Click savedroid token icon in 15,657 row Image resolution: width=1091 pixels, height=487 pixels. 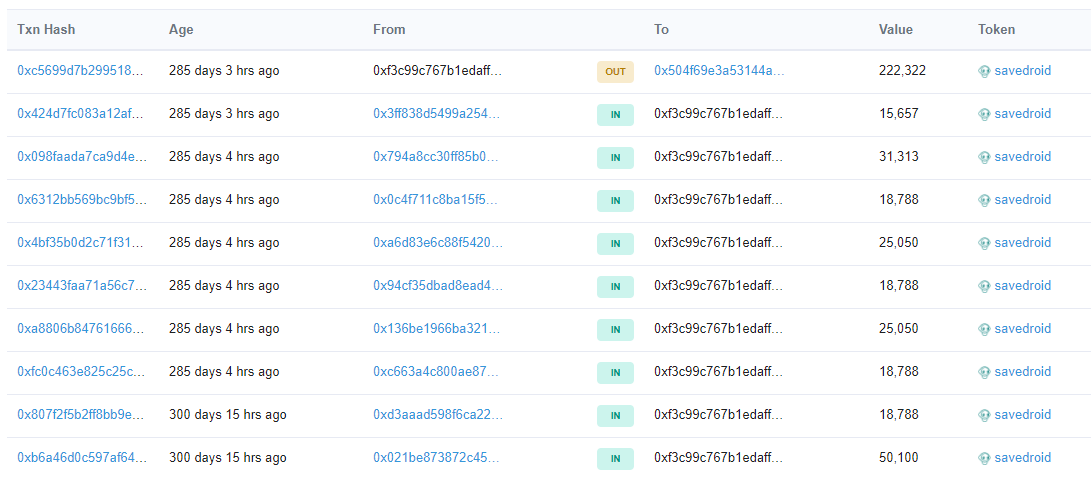click(984, 114)
